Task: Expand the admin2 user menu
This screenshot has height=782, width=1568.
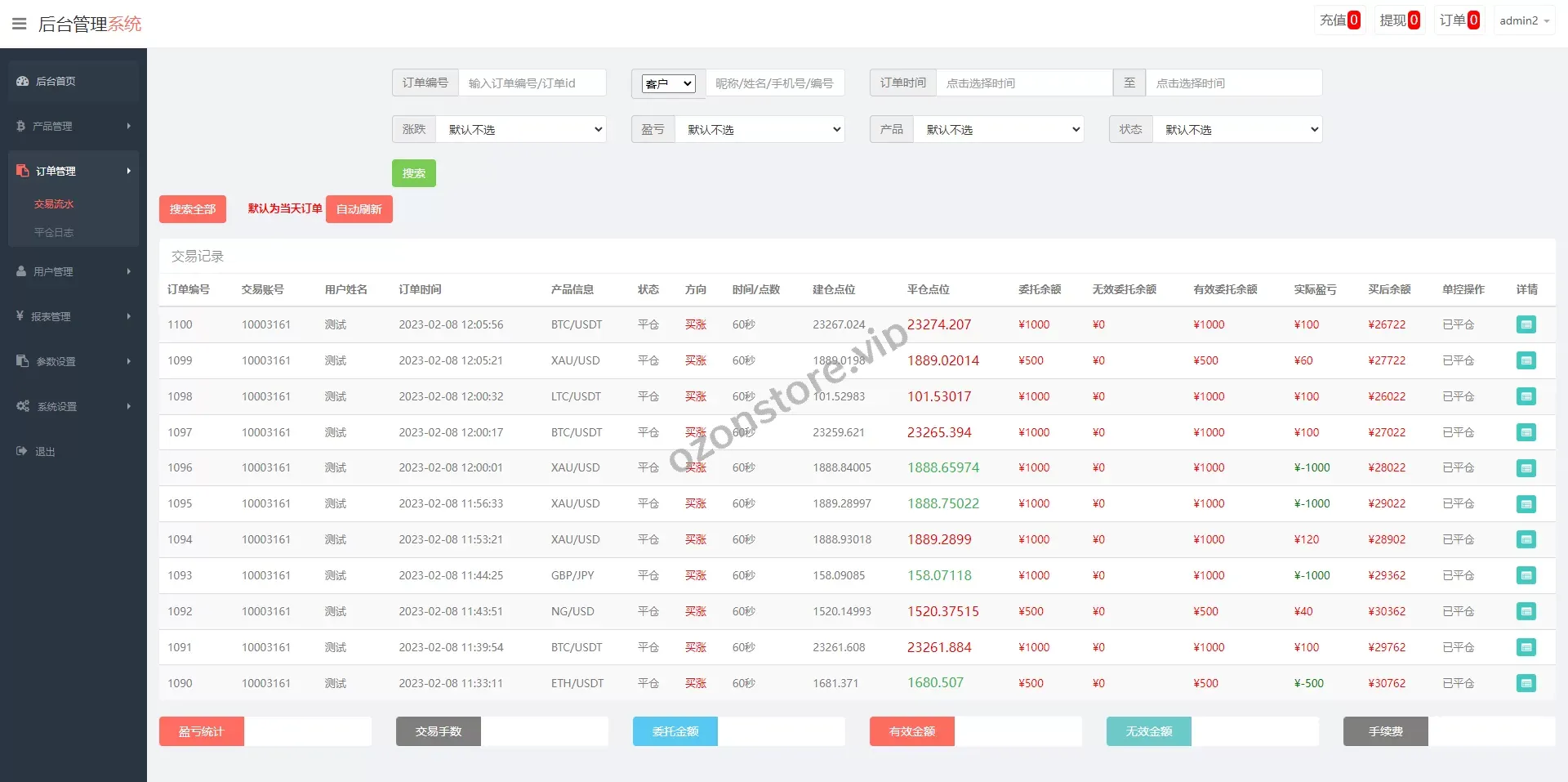Action: tap(1524, 20)
